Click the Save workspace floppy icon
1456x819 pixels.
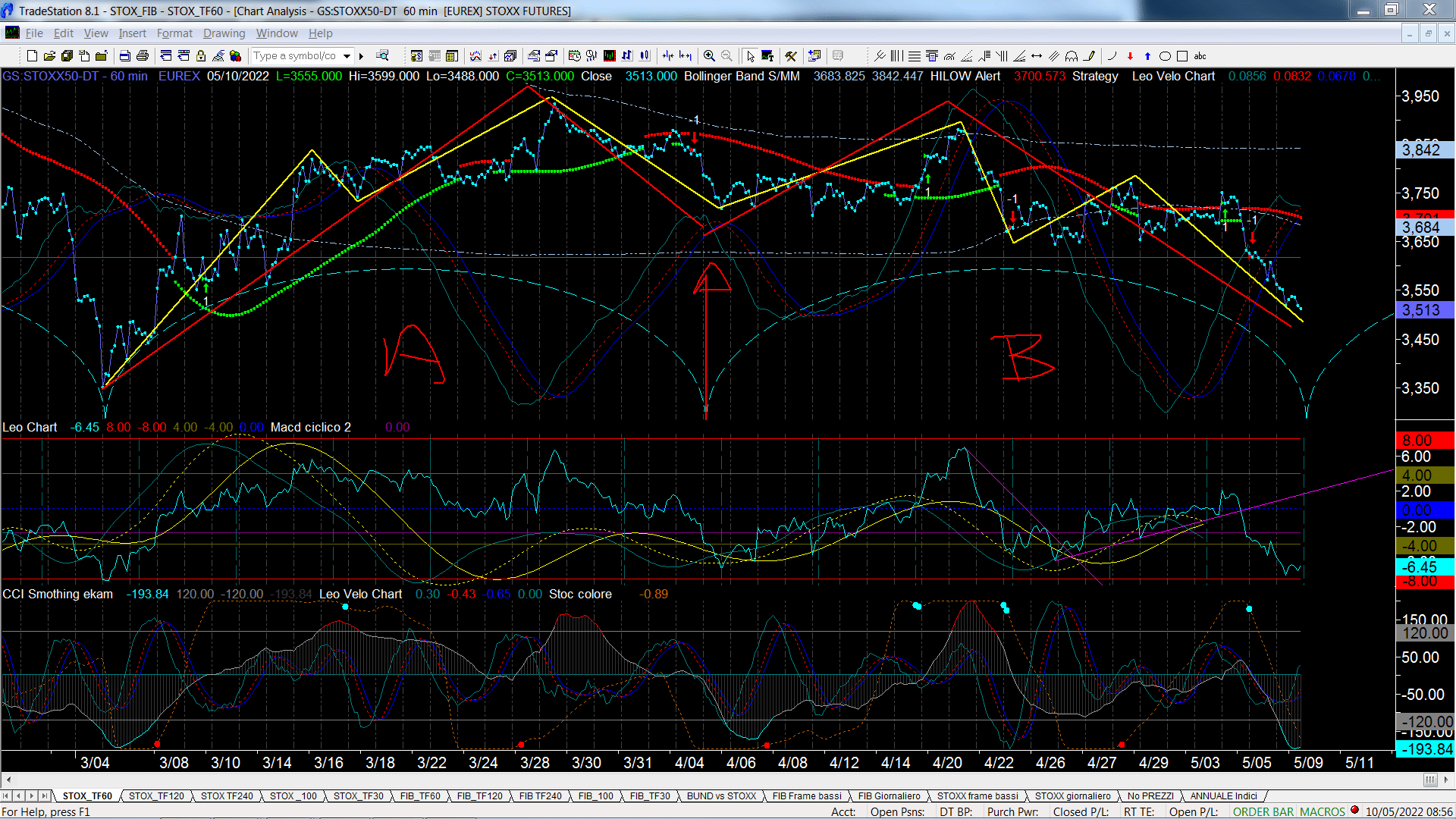click(67, 55)
